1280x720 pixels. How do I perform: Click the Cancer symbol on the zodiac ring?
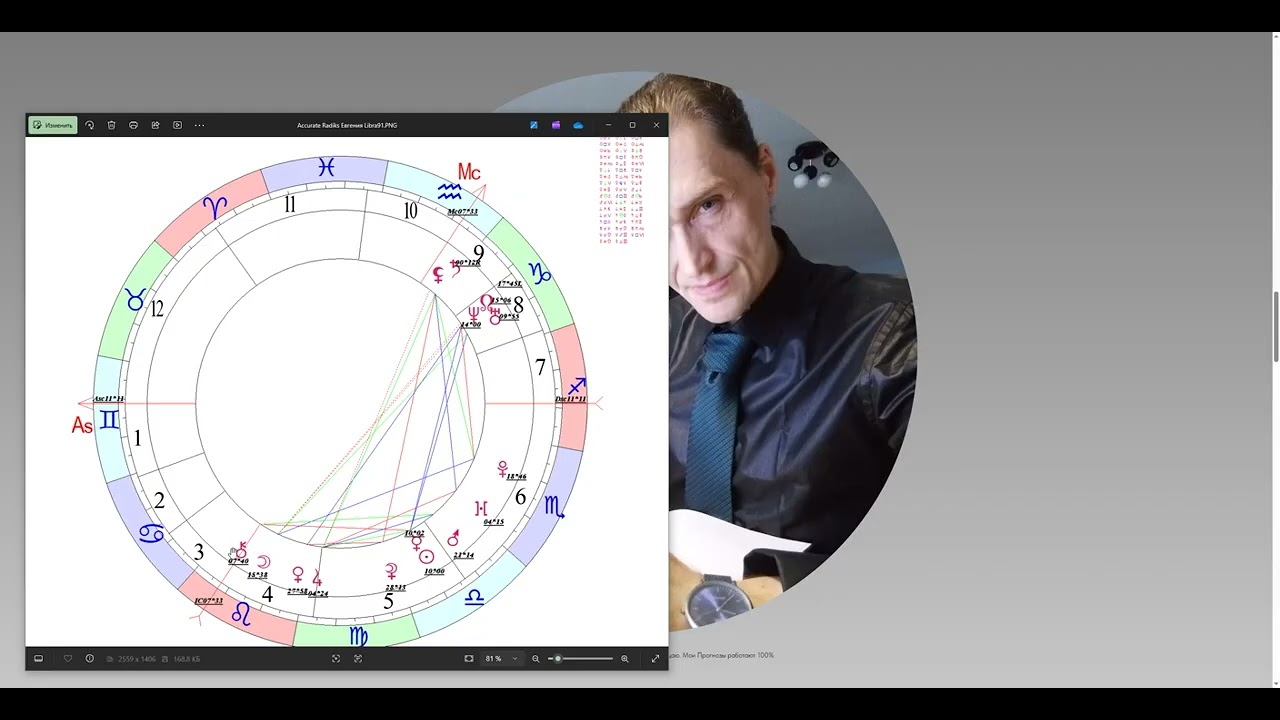point(151,534)
